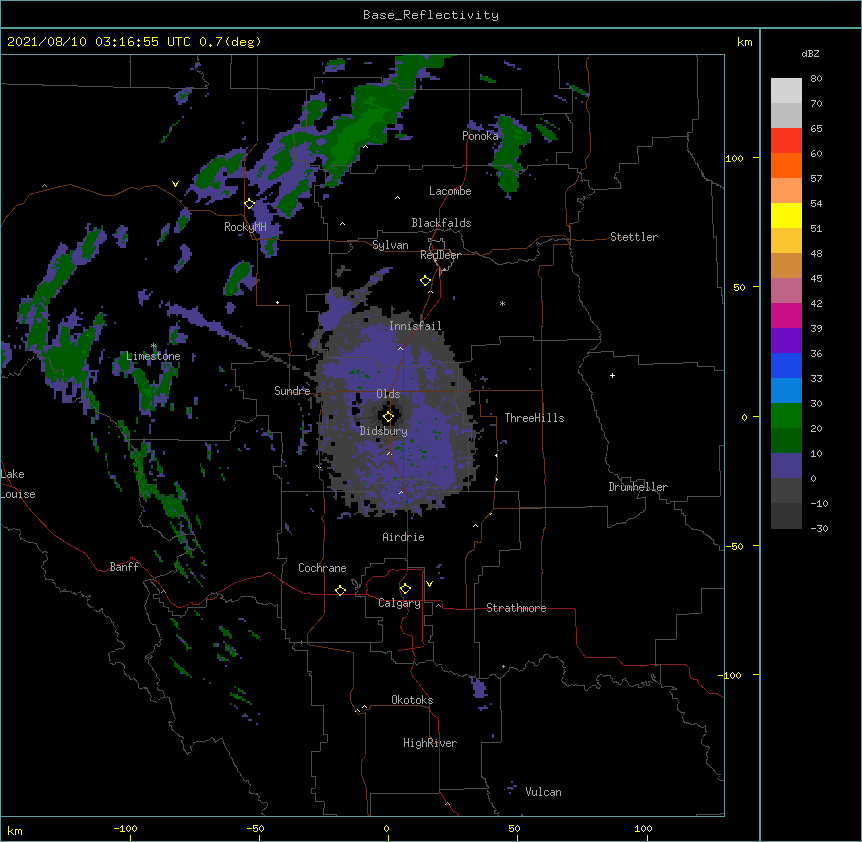The width and height of the screenshot is (862, 842).
Task: Click the yellow diamond marker near RockyMH
Action: click(x=250, y=204)
